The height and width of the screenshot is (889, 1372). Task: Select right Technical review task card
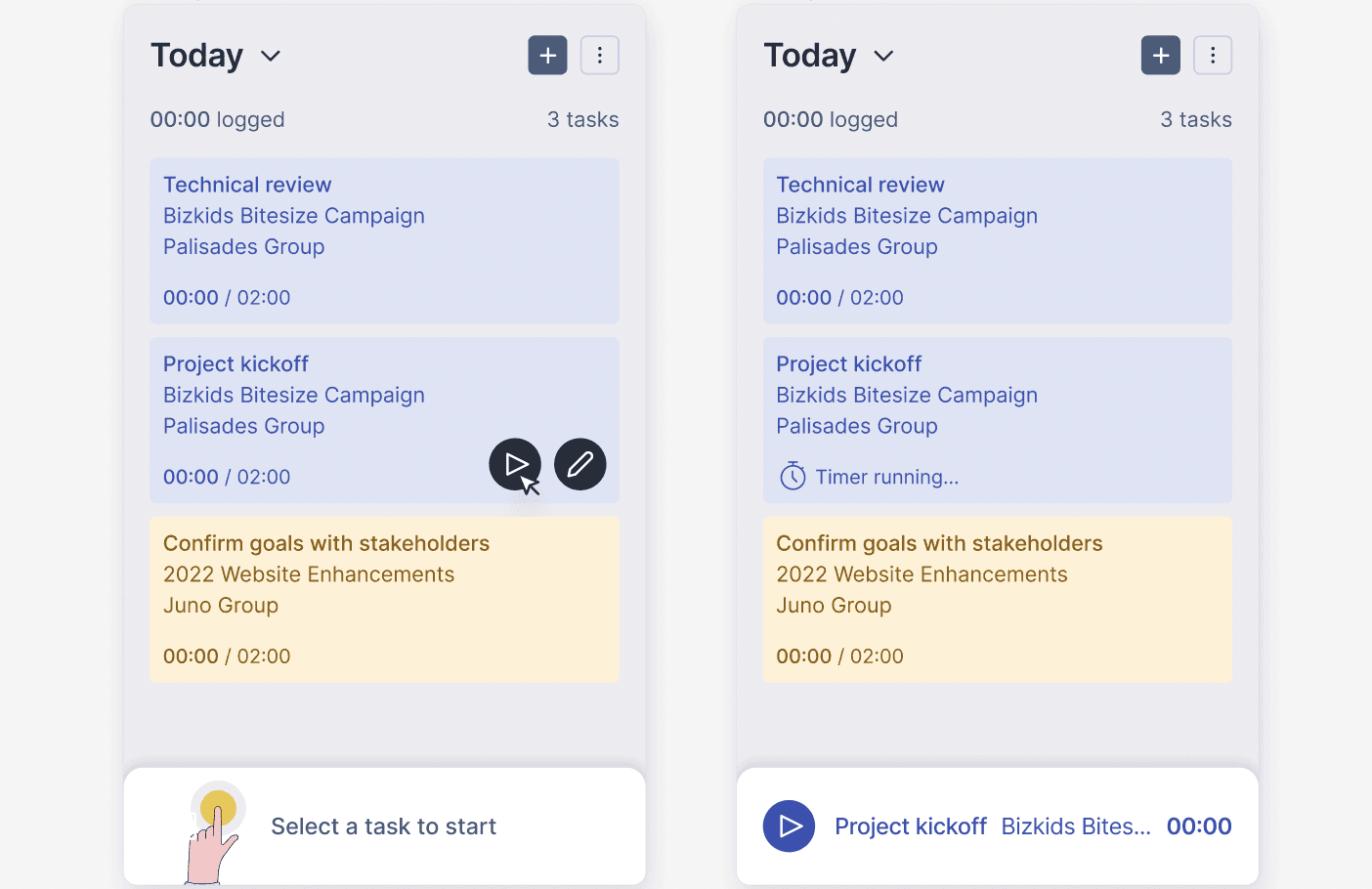coord(997,240)
